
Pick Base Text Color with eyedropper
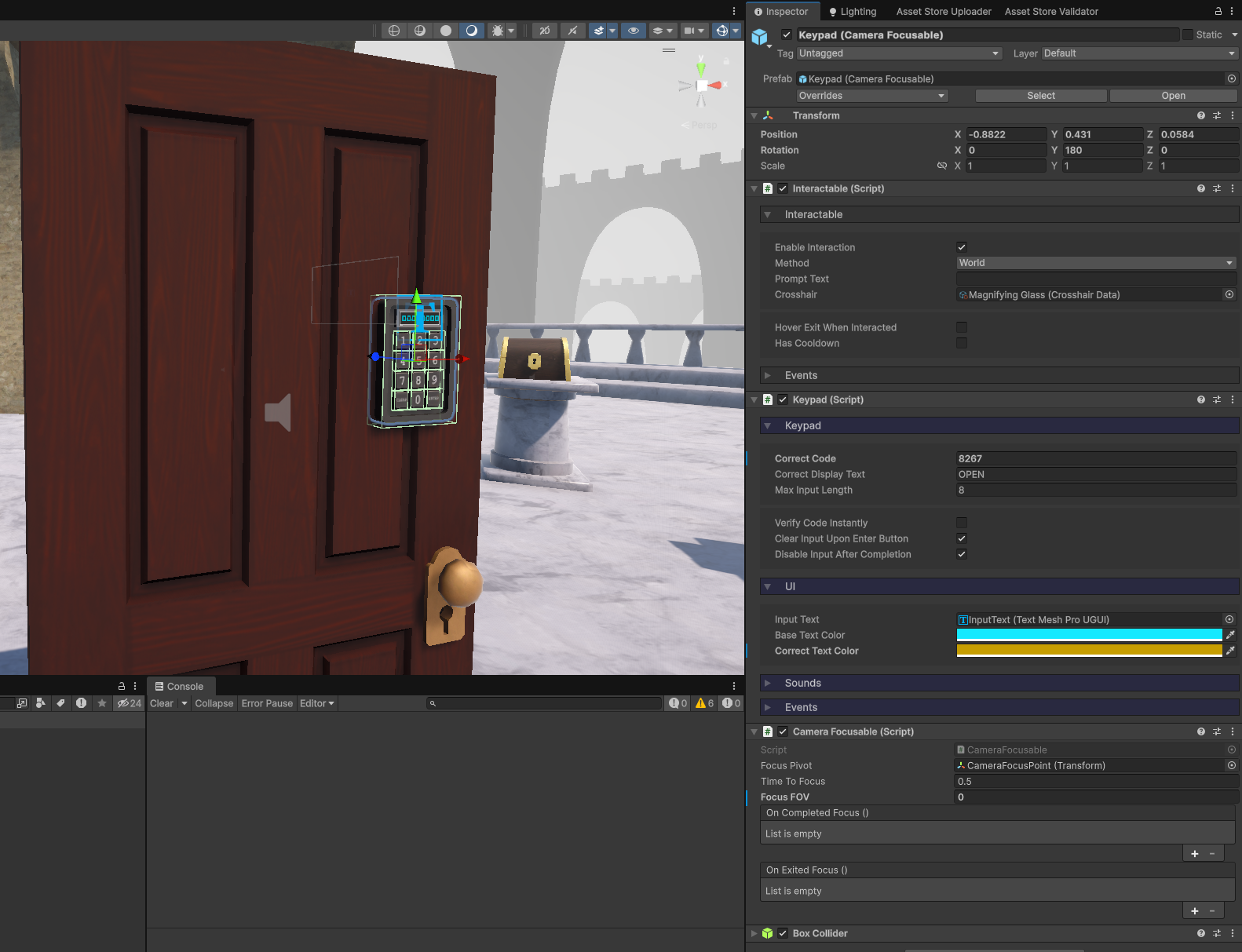[1230, 635]
